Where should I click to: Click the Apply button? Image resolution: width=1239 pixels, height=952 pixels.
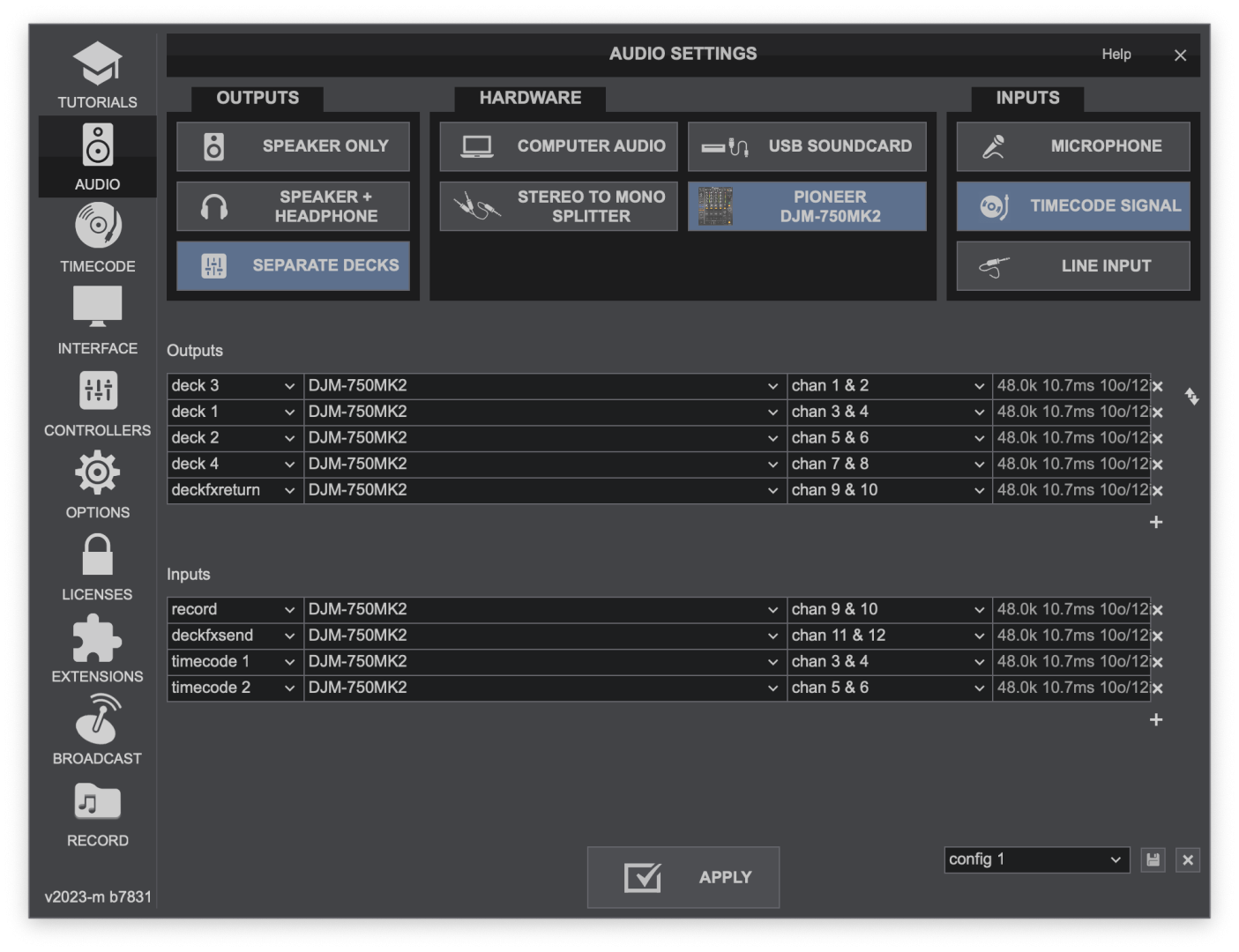pos(683,877)
